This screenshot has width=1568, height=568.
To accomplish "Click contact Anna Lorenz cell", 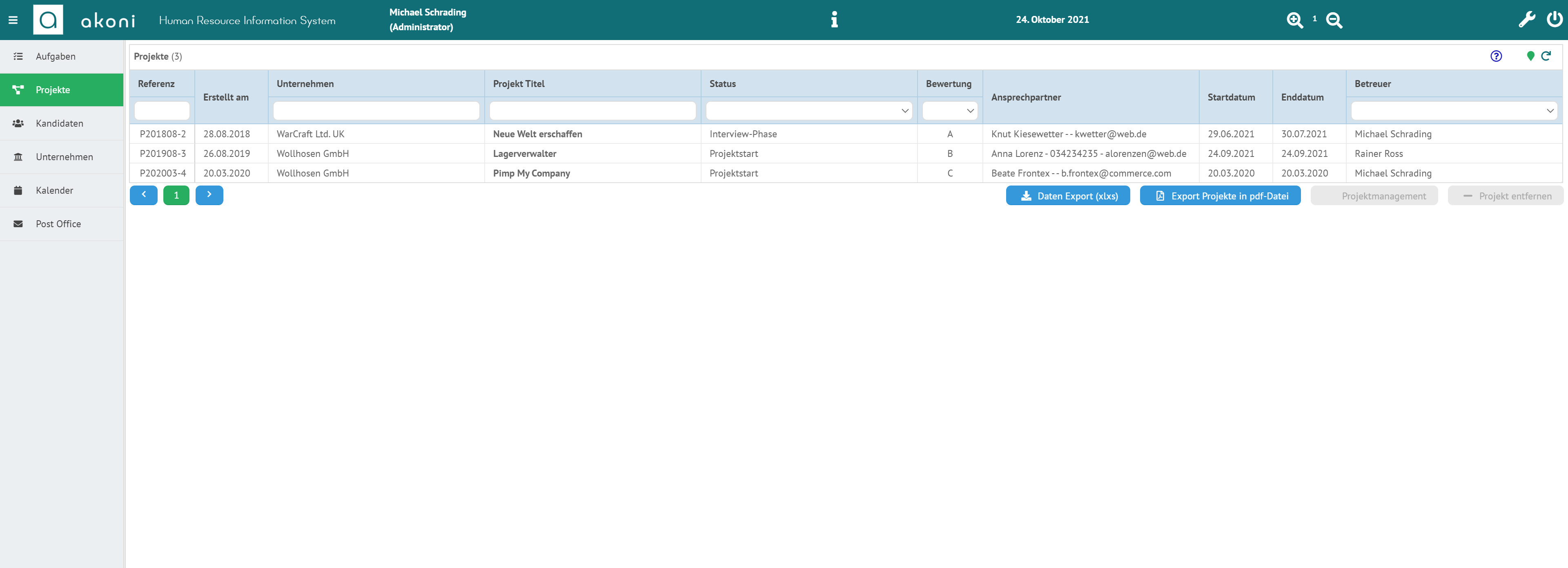I will (1091, 154).
